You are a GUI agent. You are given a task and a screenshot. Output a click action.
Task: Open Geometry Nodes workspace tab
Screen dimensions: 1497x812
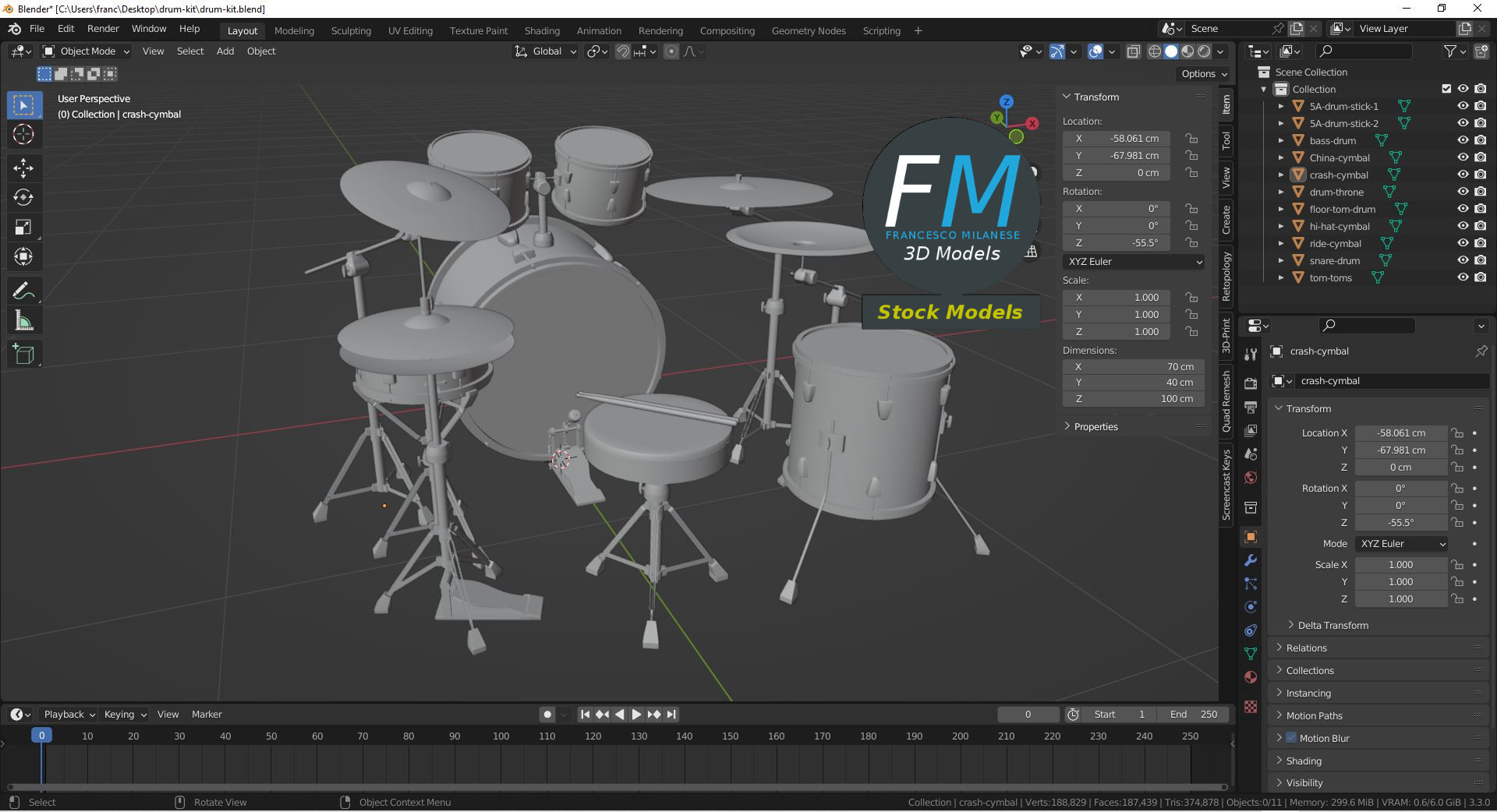pos(809,31)
